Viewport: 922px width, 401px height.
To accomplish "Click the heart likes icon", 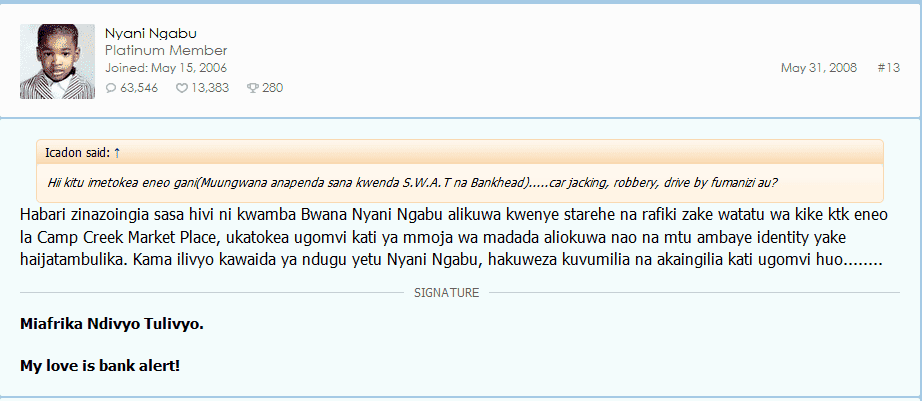I will point(182,88).
